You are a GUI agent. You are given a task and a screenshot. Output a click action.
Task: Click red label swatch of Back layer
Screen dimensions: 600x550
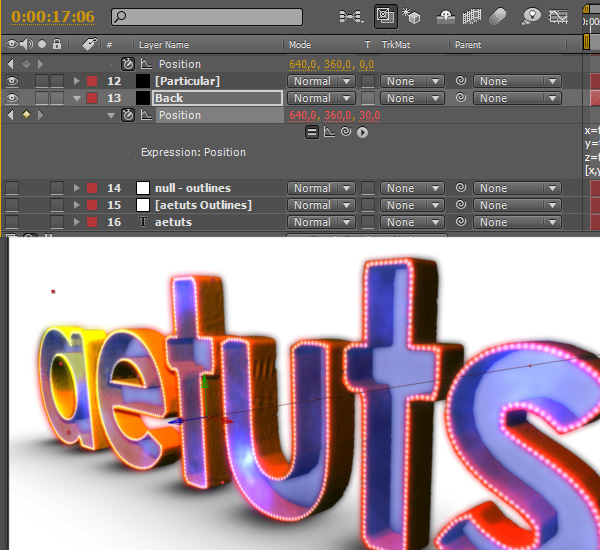(92, 98)
